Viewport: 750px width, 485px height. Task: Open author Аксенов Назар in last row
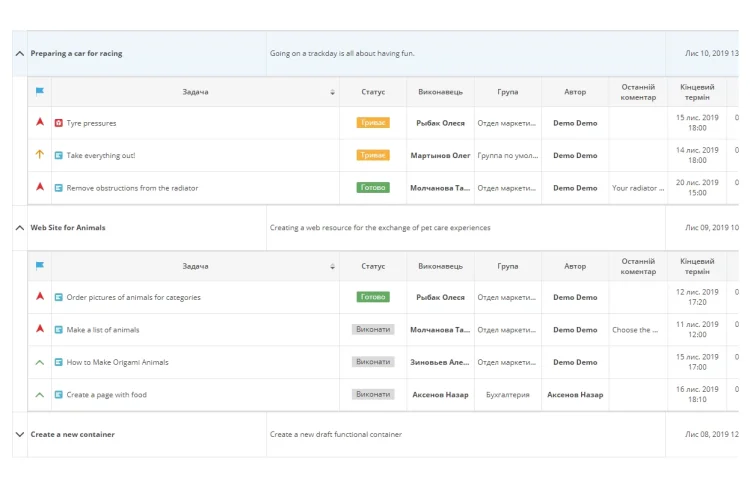575,395
